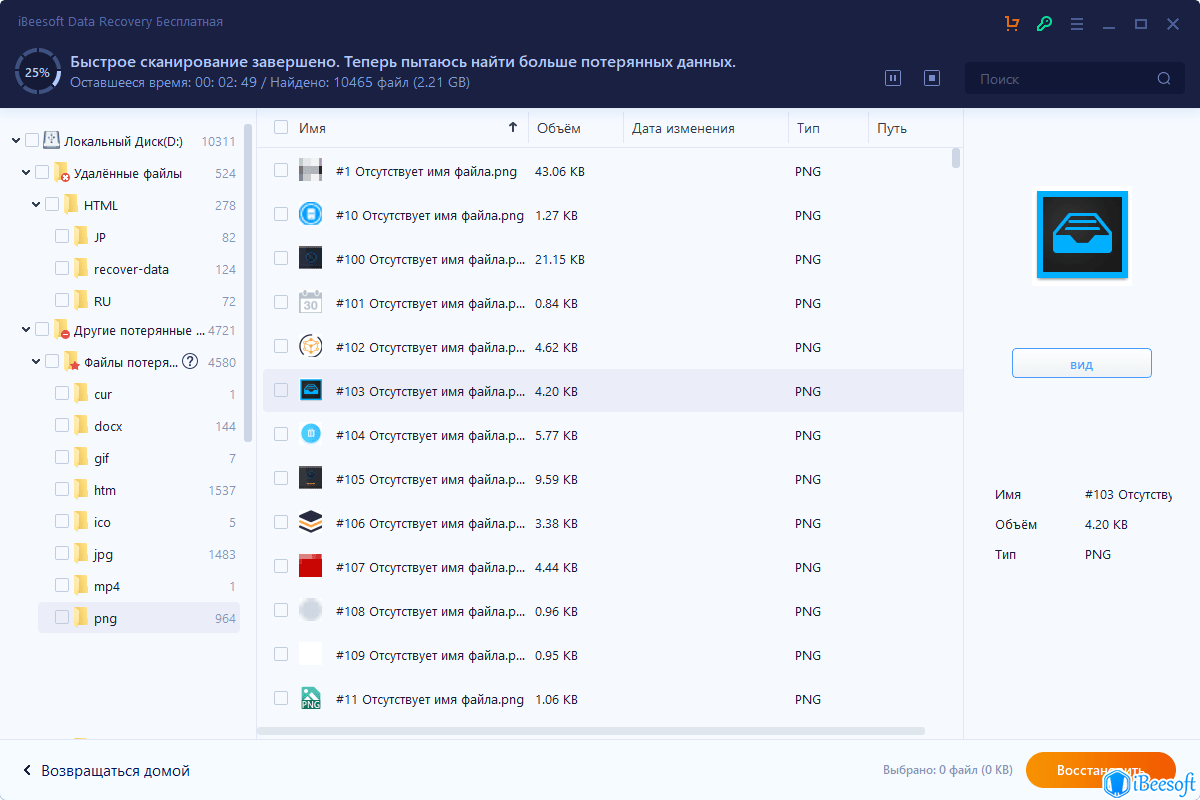Tick the checkbox for file #103
Viewport: 1200px width, 800px height.
(x=281, y=390)
